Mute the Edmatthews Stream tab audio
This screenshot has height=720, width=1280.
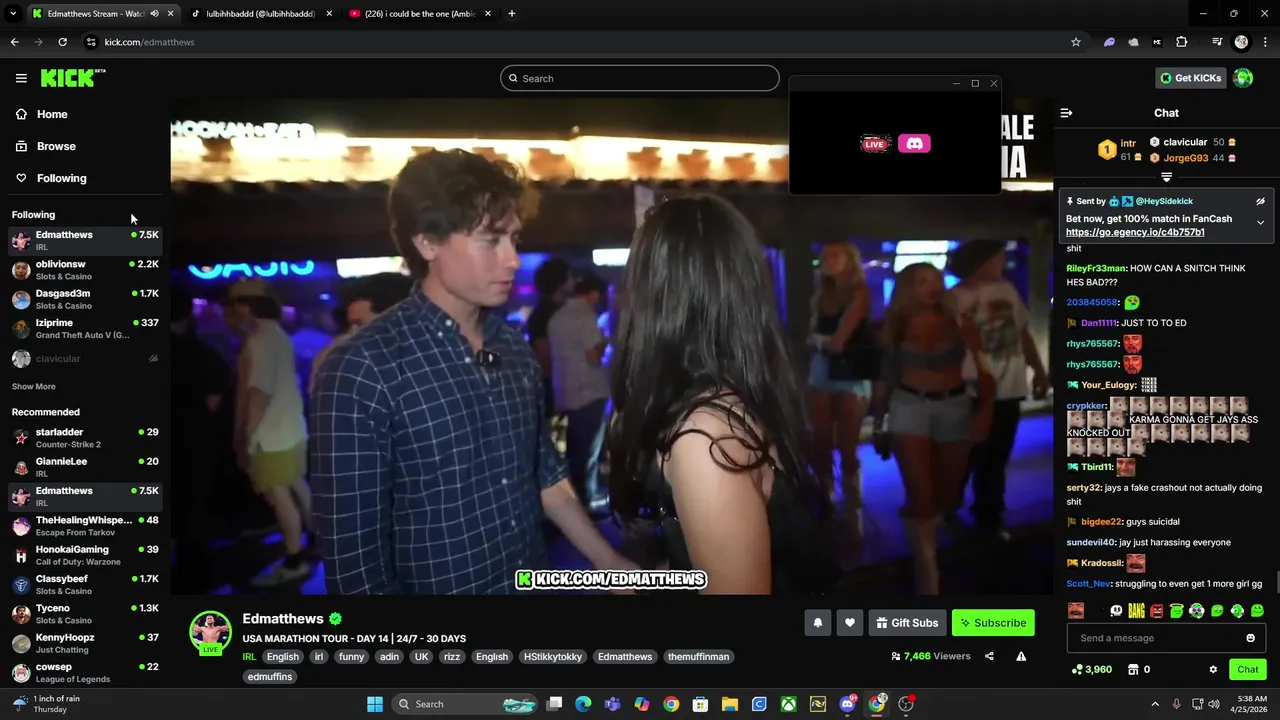154,14
